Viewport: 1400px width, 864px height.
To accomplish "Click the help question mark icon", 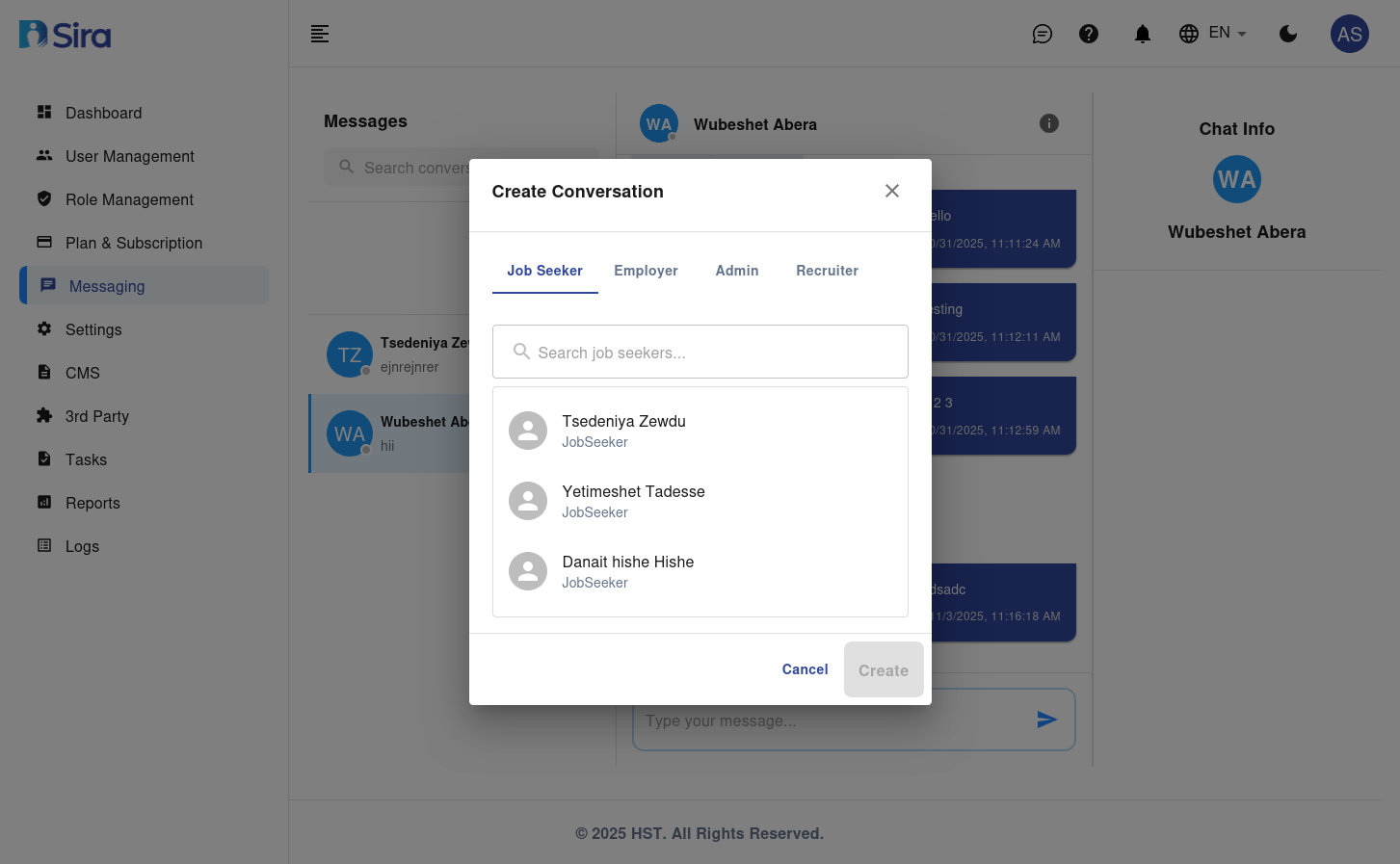I will (x=1088, y=34).
